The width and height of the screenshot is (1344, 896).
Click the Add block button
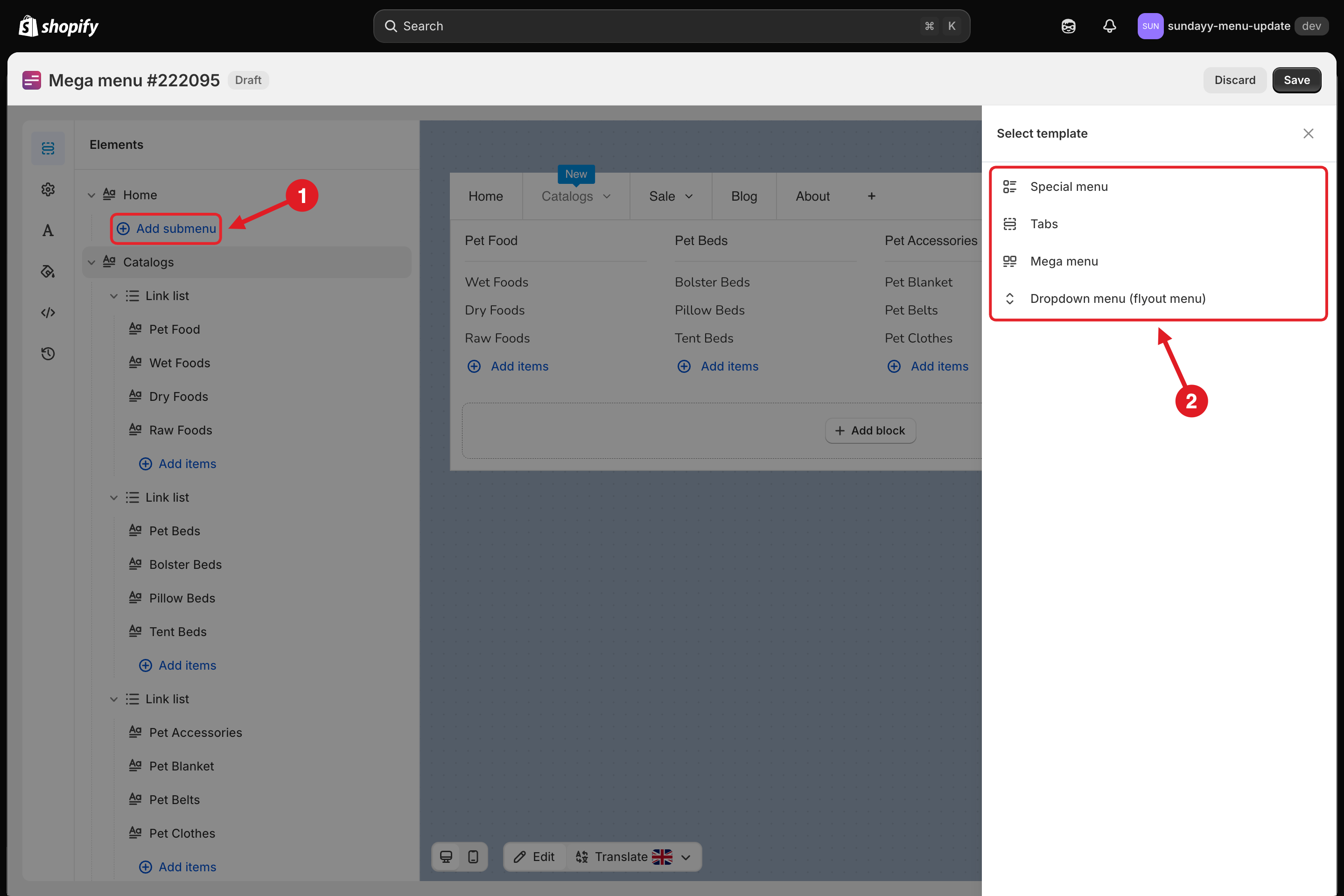click(x=870, y=430)
